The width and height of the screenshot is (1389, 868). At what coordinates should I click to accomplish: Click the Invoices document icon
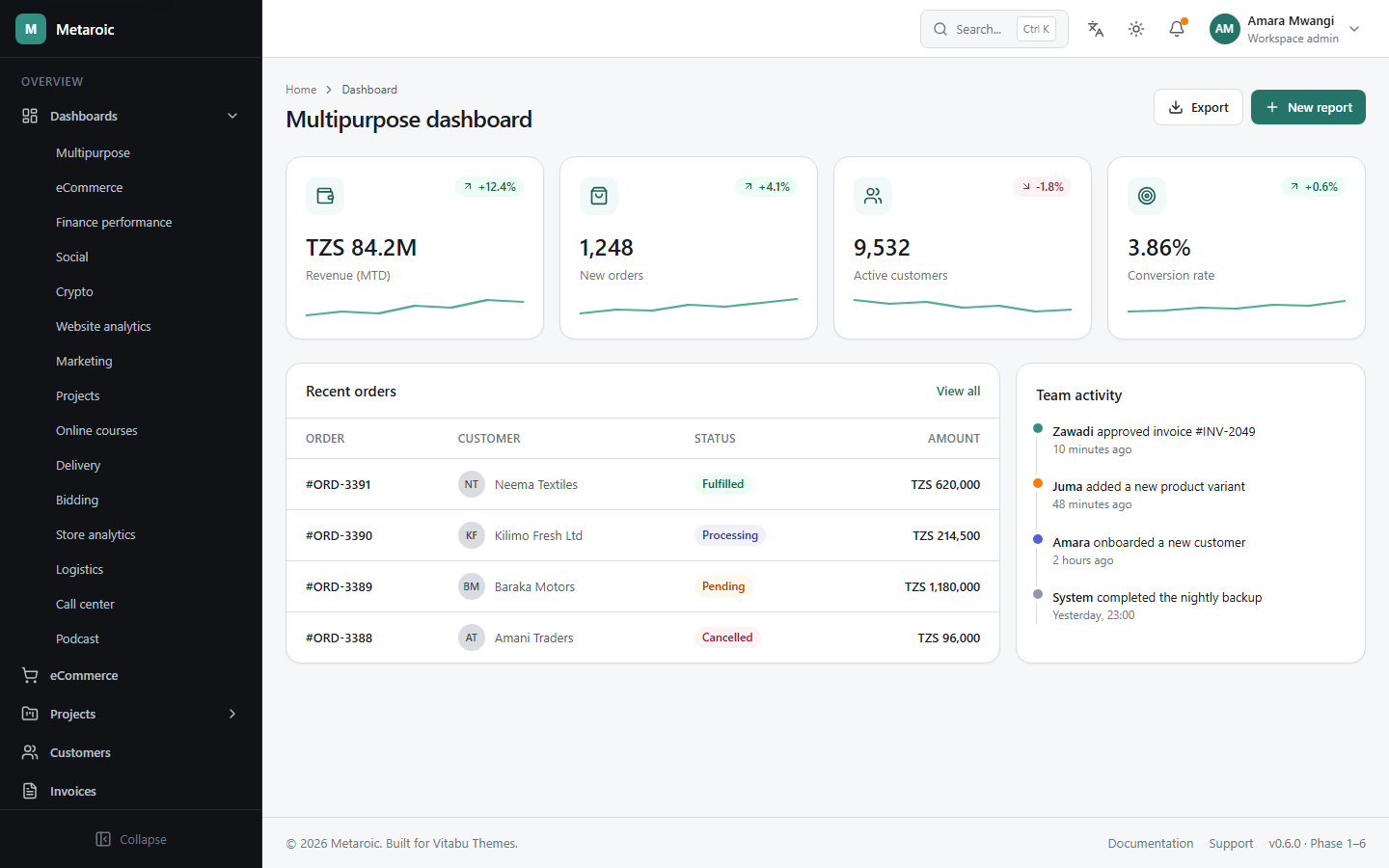click(x=30, y=791)
